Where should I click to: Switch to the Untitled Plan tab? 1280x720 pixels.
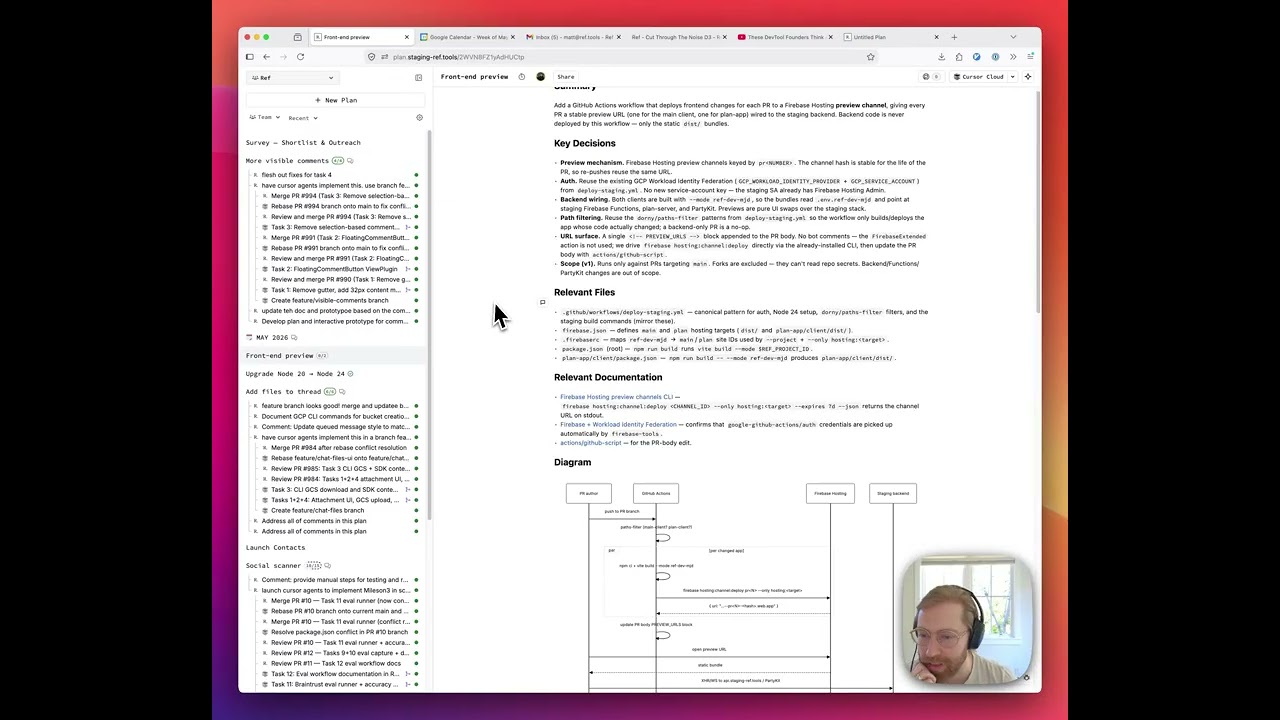(x=890, y=37)
